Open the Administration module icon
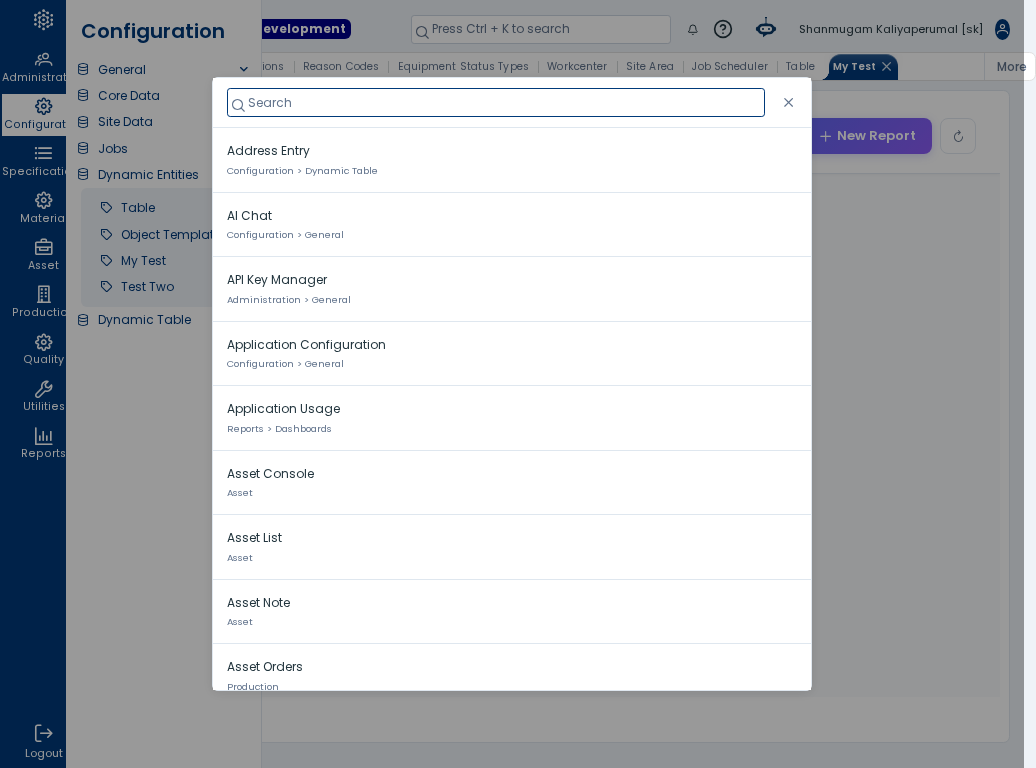Screen dimensions: 1036x768 point(44,59)
